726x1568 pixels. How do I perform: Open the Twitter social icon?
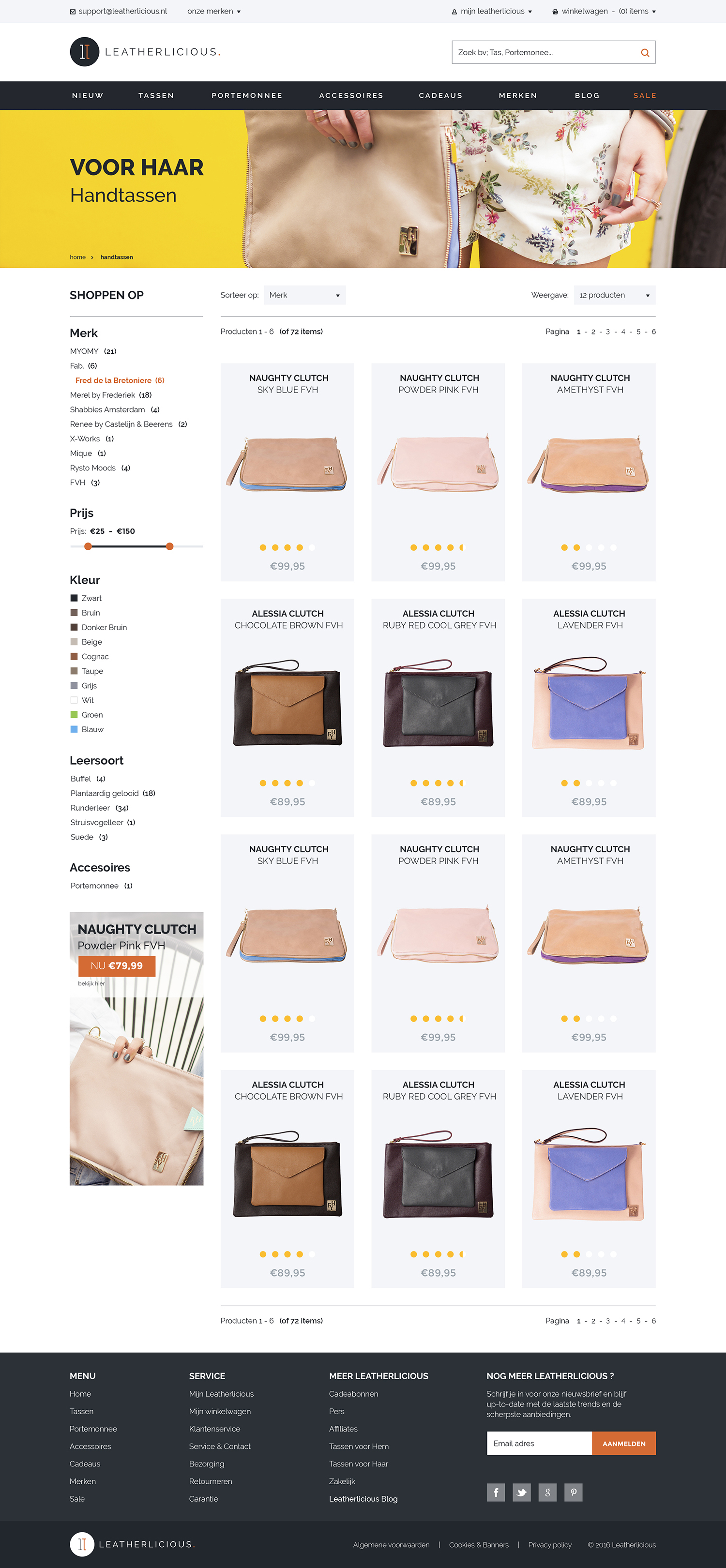tap(522, 1492)
